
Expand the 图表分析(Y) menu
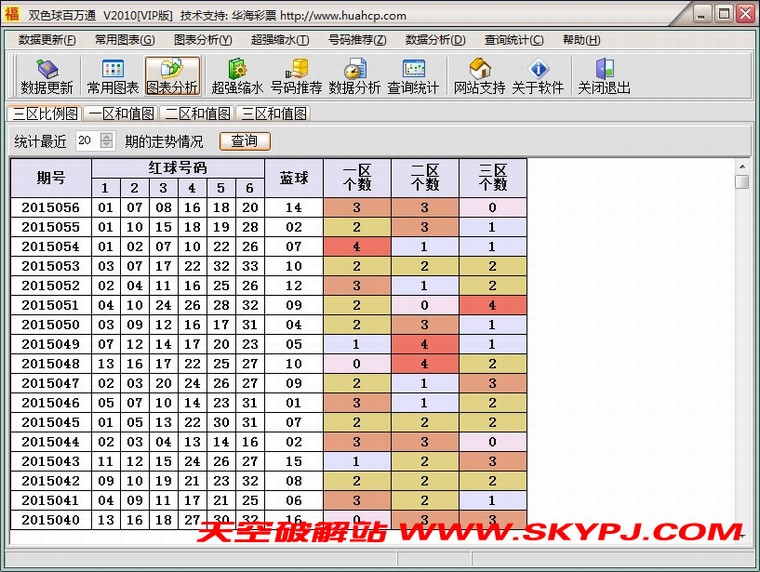(202, 40)
